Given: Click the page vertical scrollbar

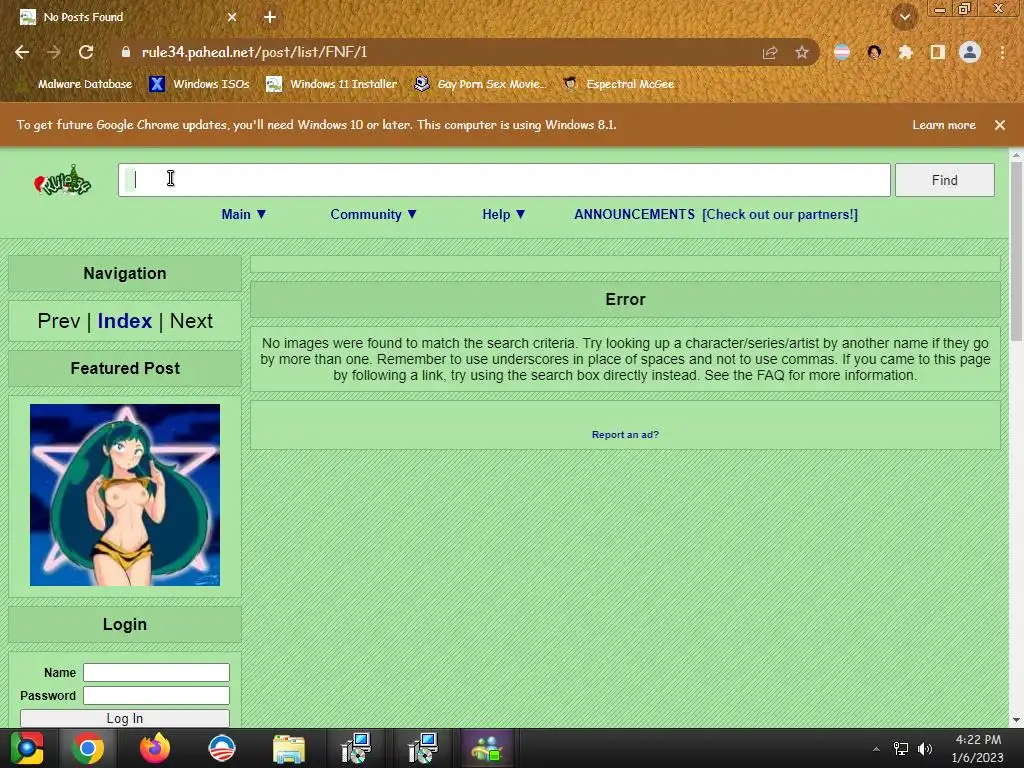Looking at the screenshot, I should 1016,251.
